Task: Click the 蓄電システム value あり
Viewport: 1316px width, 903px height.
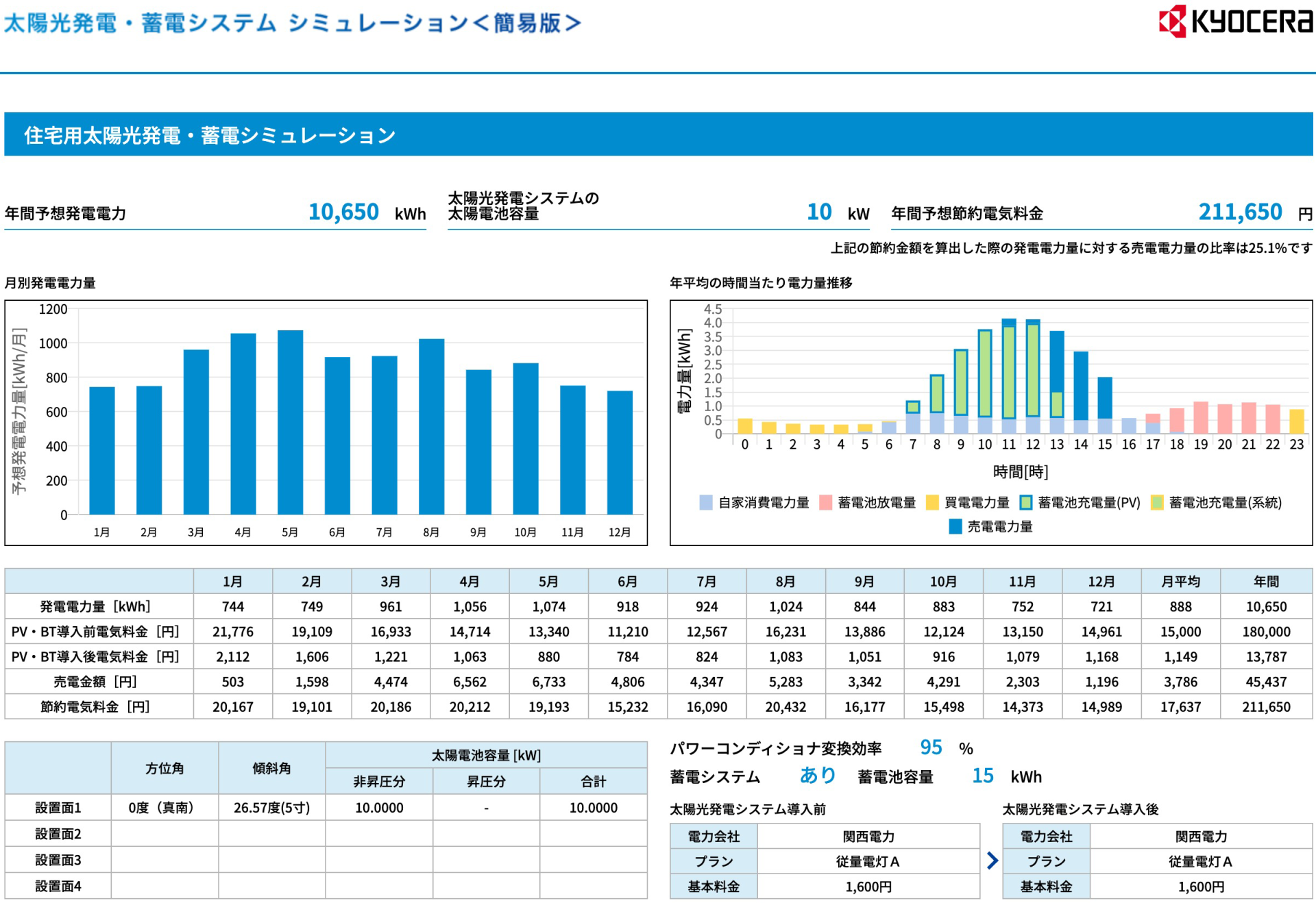Action: (x=818, y=775)
